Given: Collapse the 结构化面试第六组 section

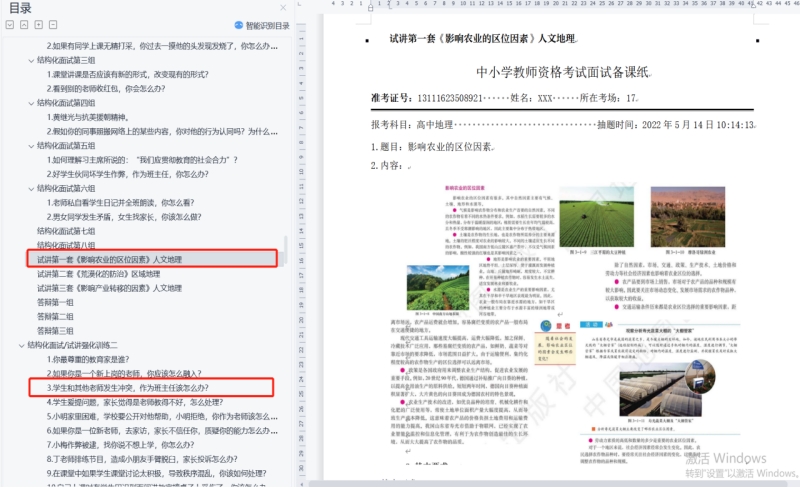Looking at the screenshot, I should tap(31, 188).
